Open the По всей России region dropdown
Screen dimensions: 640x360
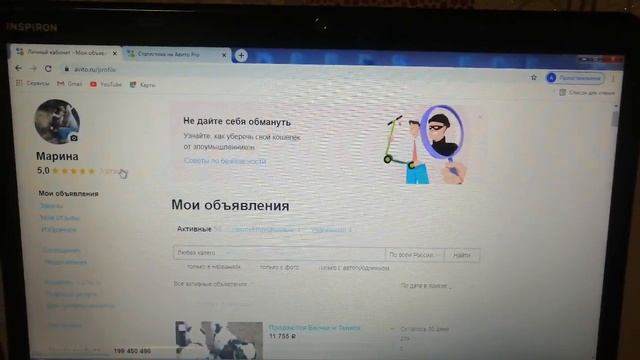click(414, 255)
